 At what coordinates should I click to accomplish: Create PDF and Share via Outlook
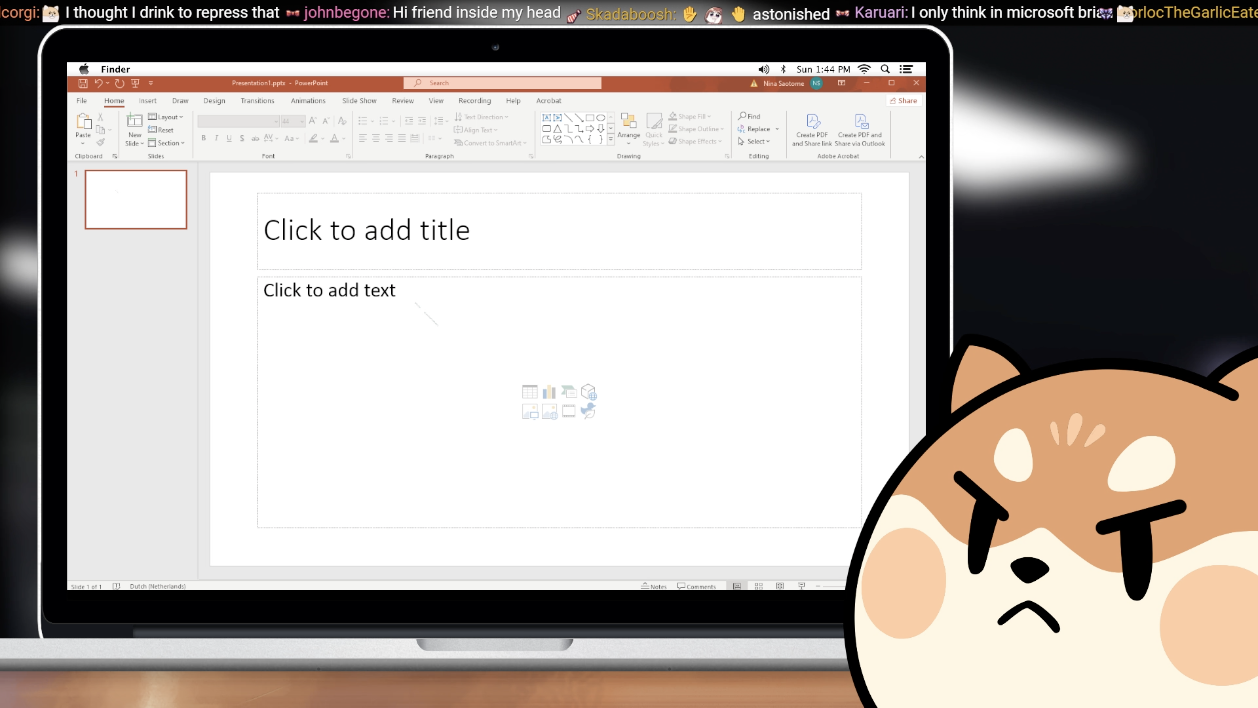(x=860, y=131)
